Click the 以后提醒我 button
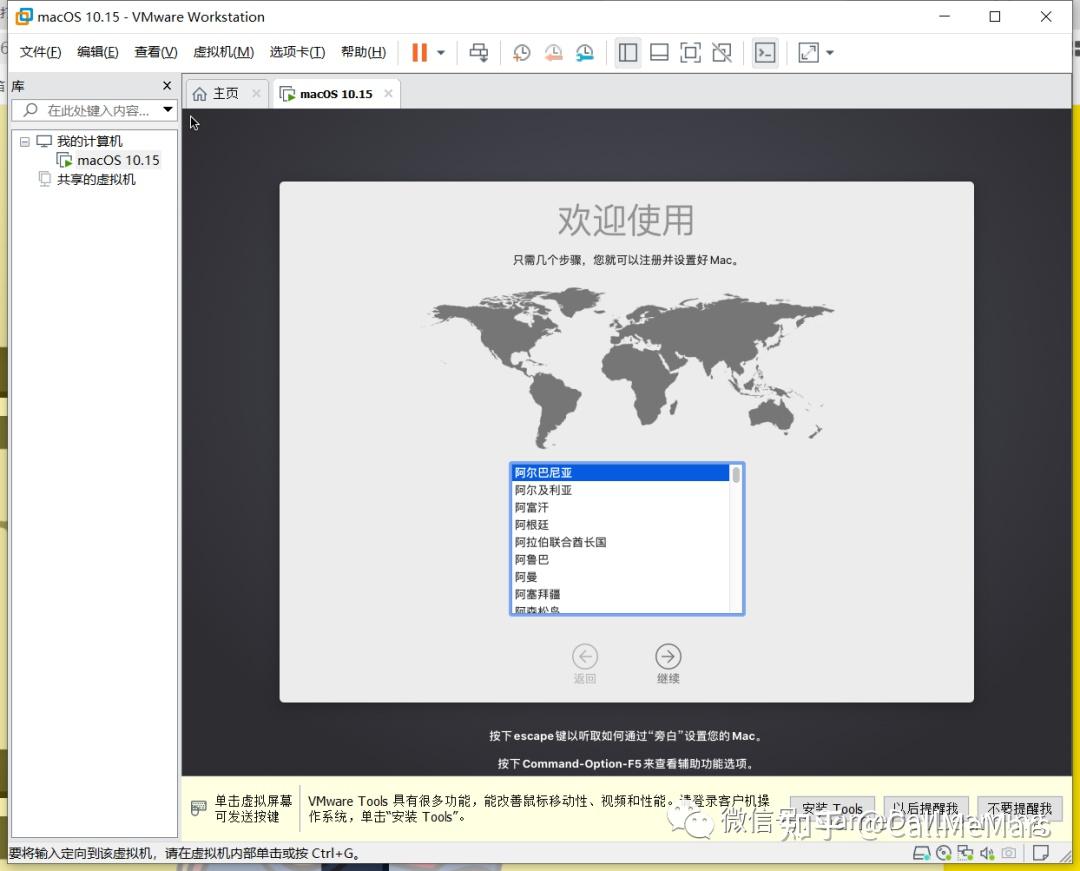1080x871 pixels. 926,808
